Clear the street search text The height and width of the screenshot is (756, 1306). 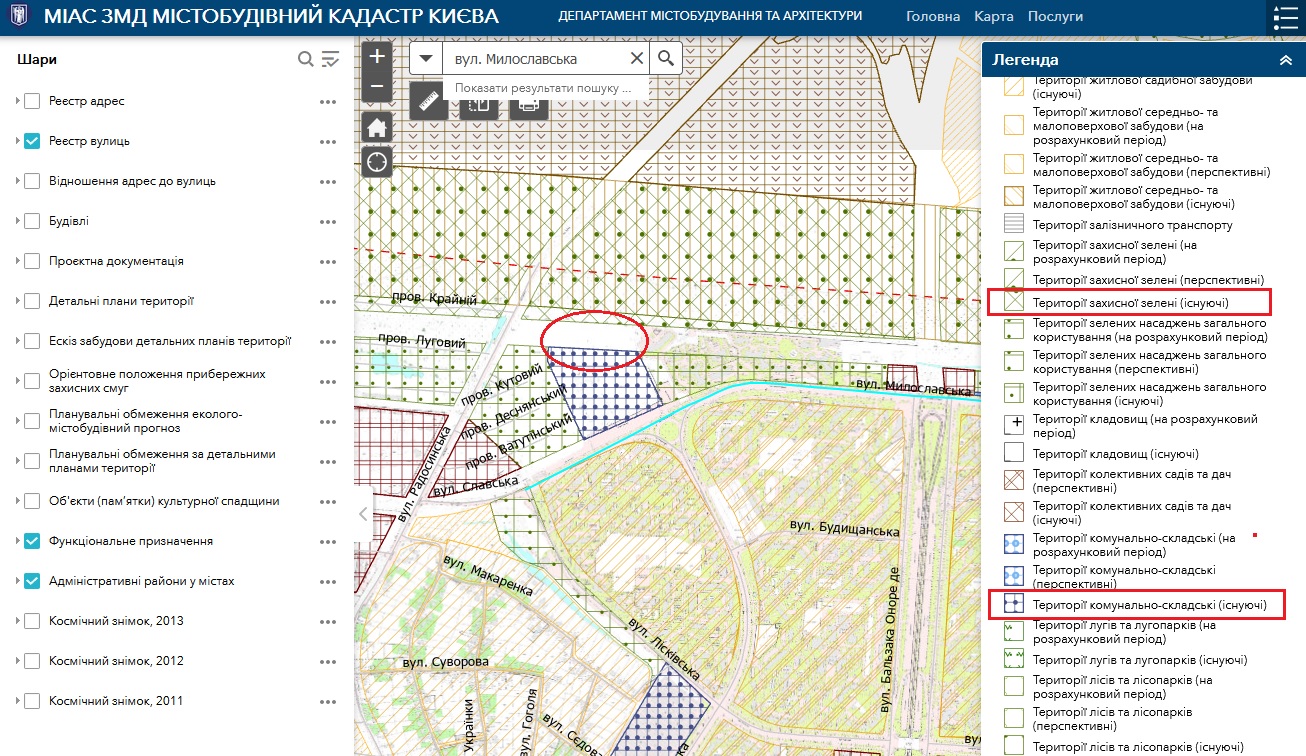tap(636, 59)
